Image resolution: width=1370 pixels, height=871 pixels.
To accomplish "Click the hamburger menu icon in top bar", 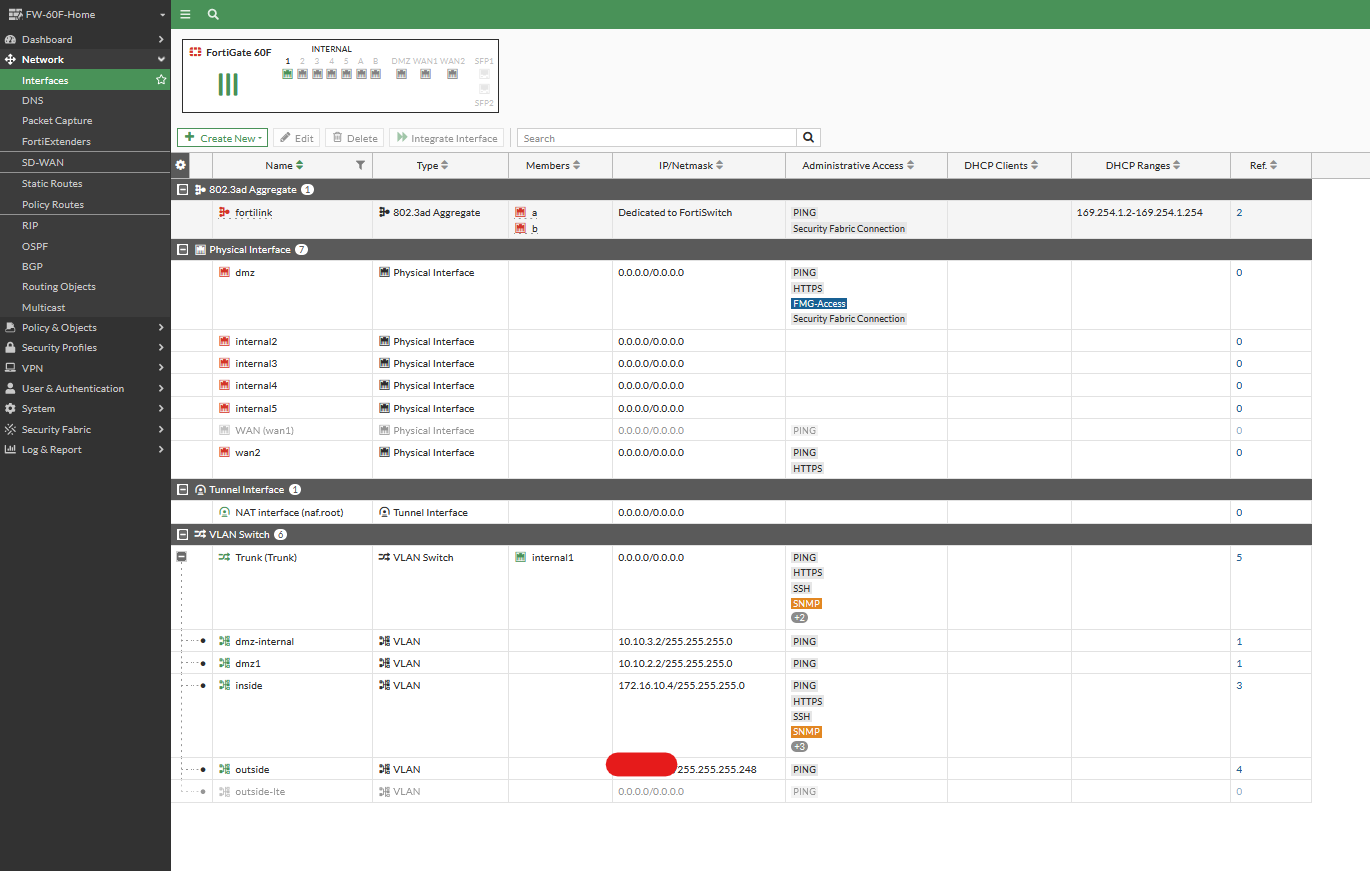I will coord(185,15).
